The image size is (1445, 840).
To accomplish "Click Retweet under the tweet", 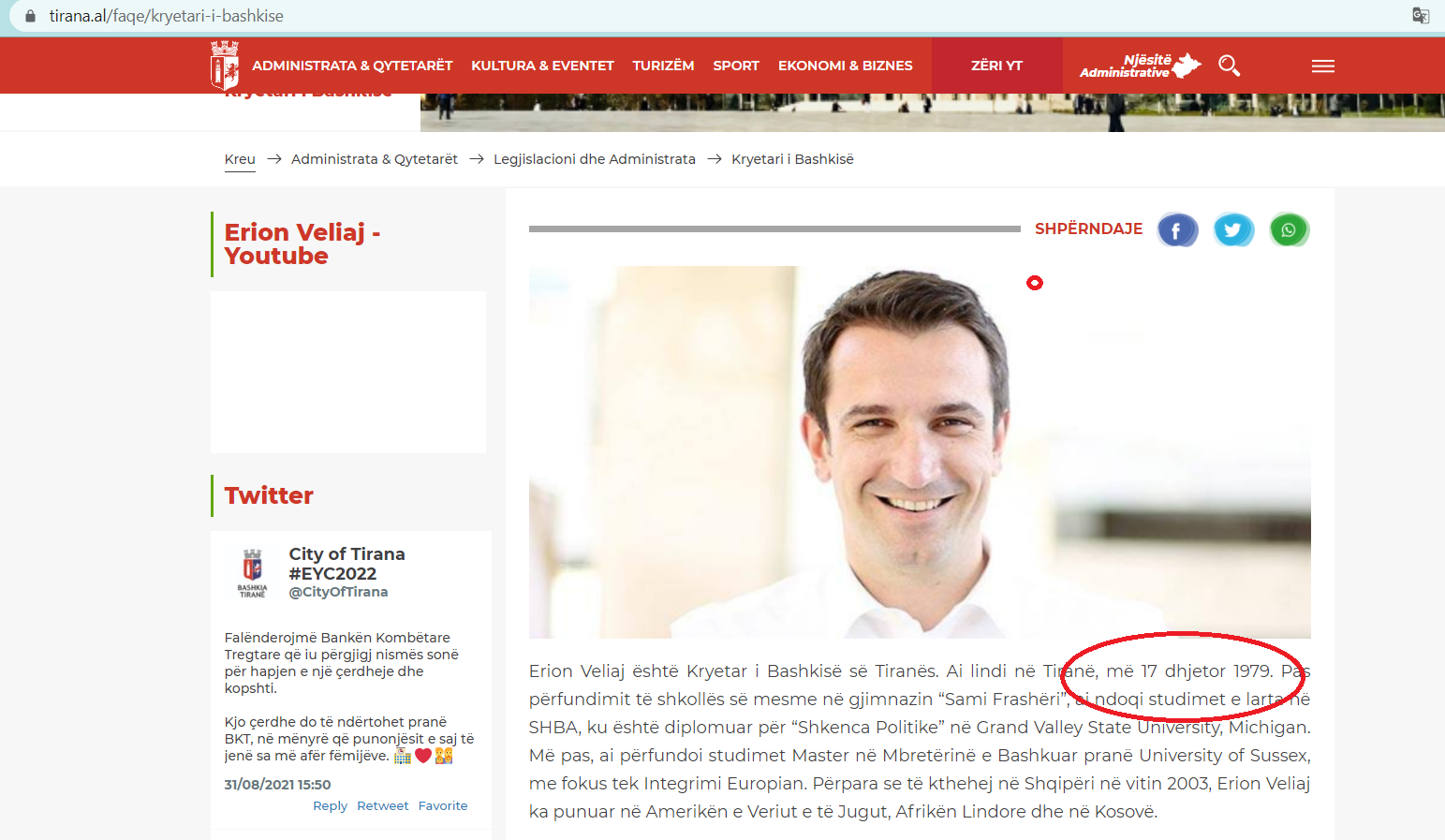I will (382, 805).
